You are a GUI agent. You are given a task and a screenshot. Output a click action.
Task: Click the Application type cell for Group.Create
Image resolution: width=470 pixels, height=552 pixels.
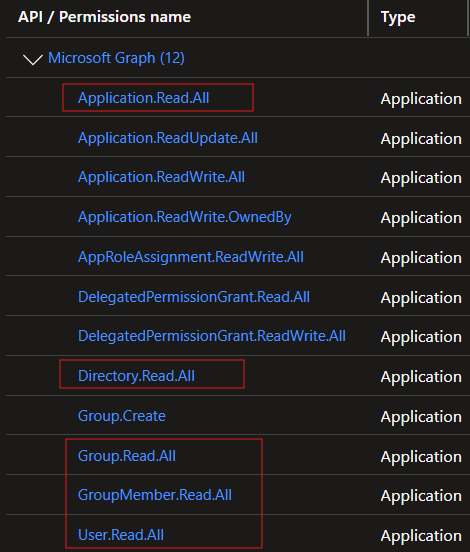[421, 417]
